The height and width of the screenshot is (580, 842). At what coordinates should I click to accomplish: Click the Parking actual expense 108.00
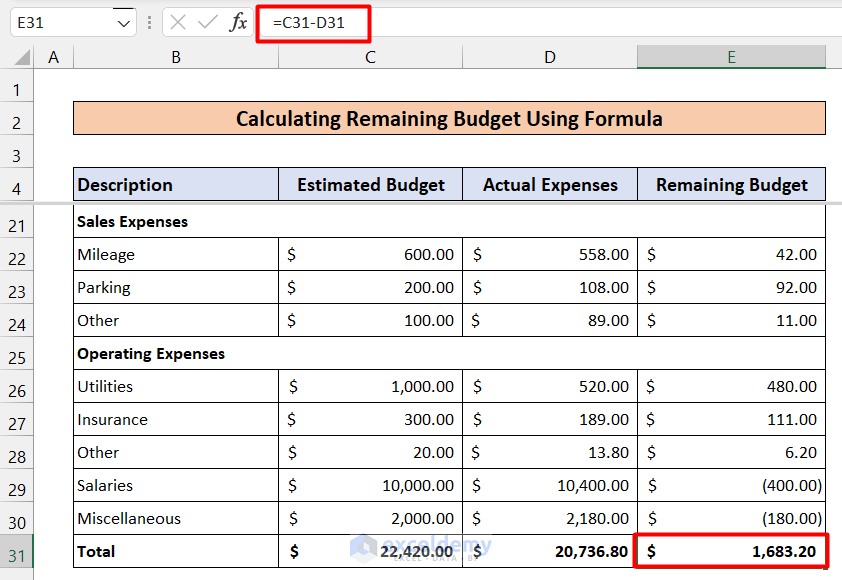pyautogui.click(x=549, y=287)
